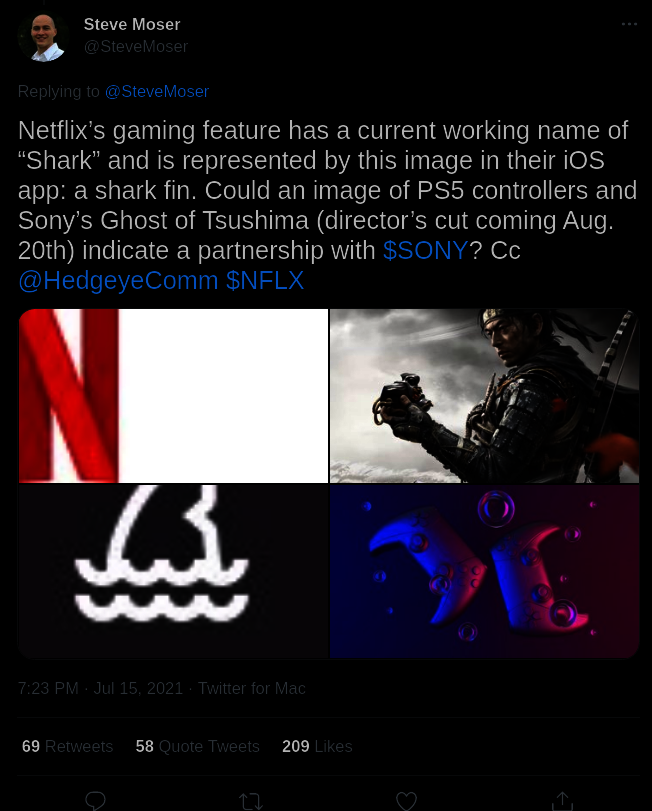This screenshot has width=652, height=811.
Task: Click the @SteveMoser handle under name
Action: 136,47
